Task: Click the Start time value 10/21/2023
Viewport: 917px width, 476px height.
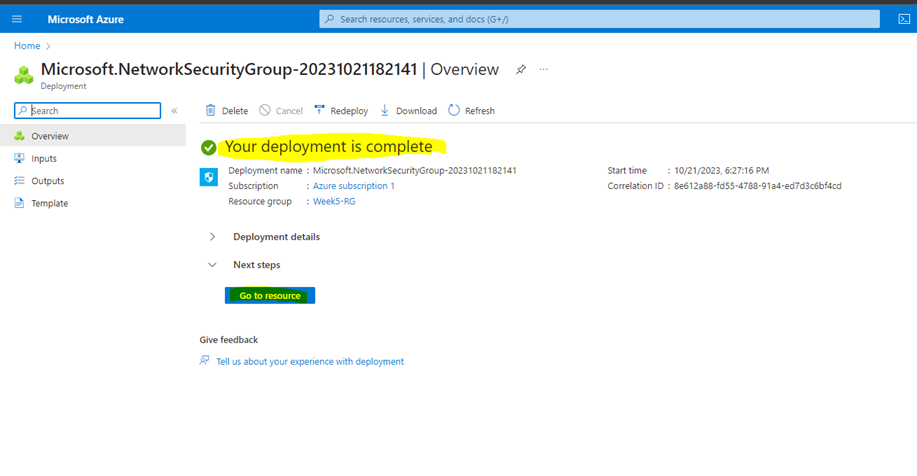Action: coord(722,170)
